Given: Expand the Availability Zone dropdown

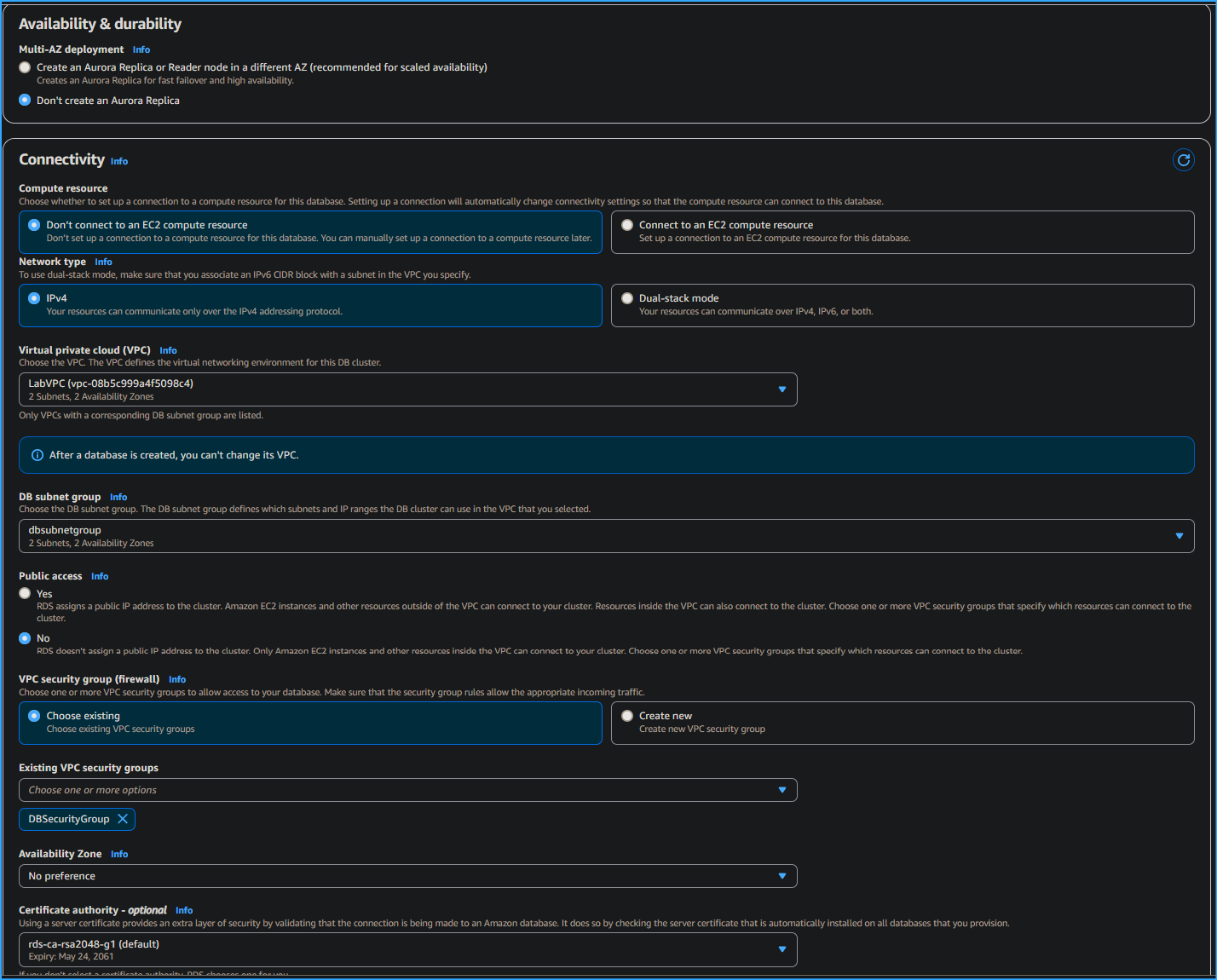Looking at the screenshot, I should (782, 875).
